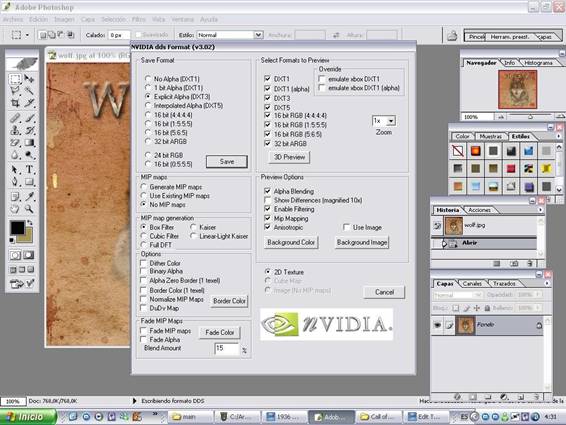
Task: Select Generate MIP maps option
Action: click(x=144, y=187)
